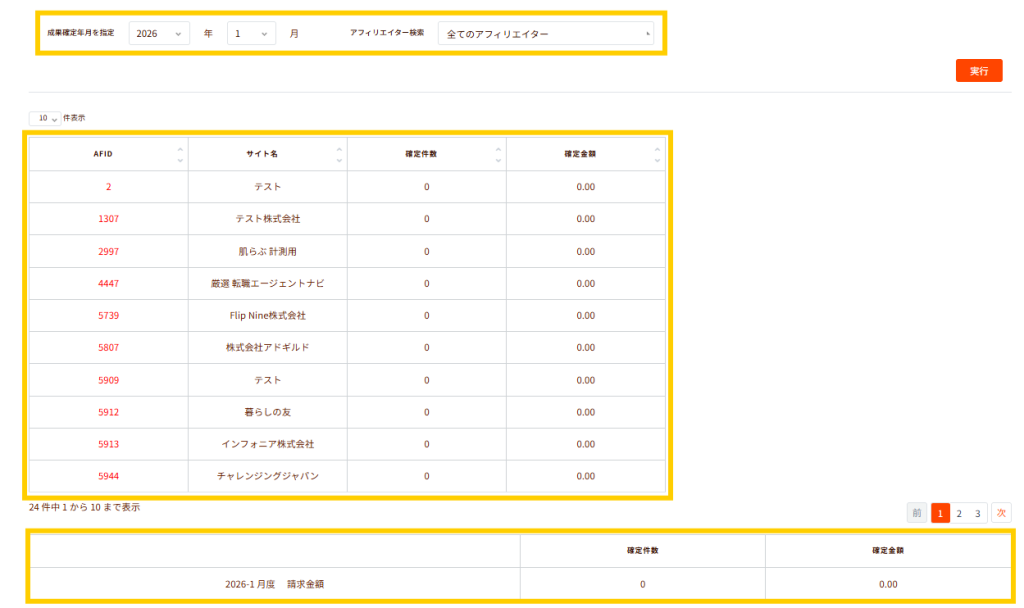The height and width of the screenshot is (608, 1024).
Task: Open AFID 4447 link
Action: (108, 284)
